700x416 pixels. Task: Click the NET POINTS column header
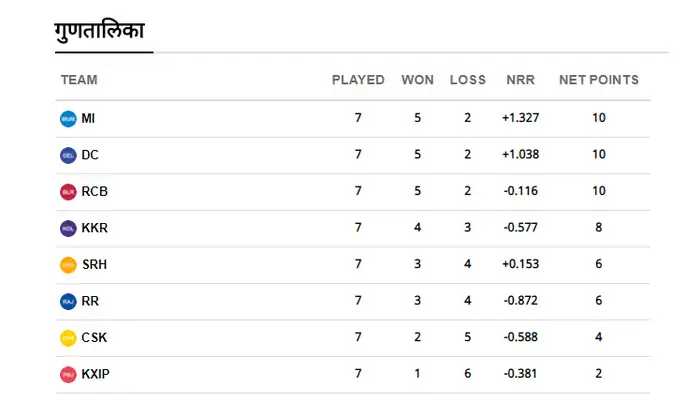coord(598,80)
